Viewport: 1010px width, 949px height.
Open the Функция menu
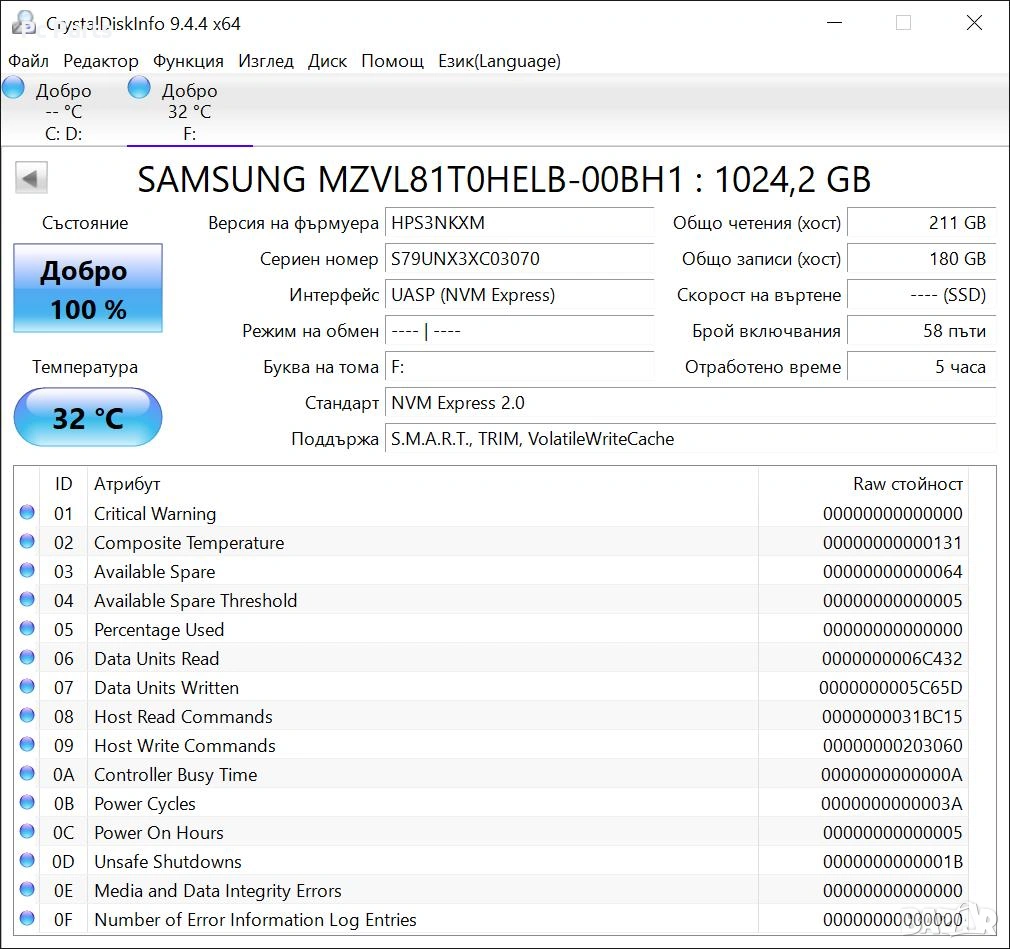click(x=188, y=61)
